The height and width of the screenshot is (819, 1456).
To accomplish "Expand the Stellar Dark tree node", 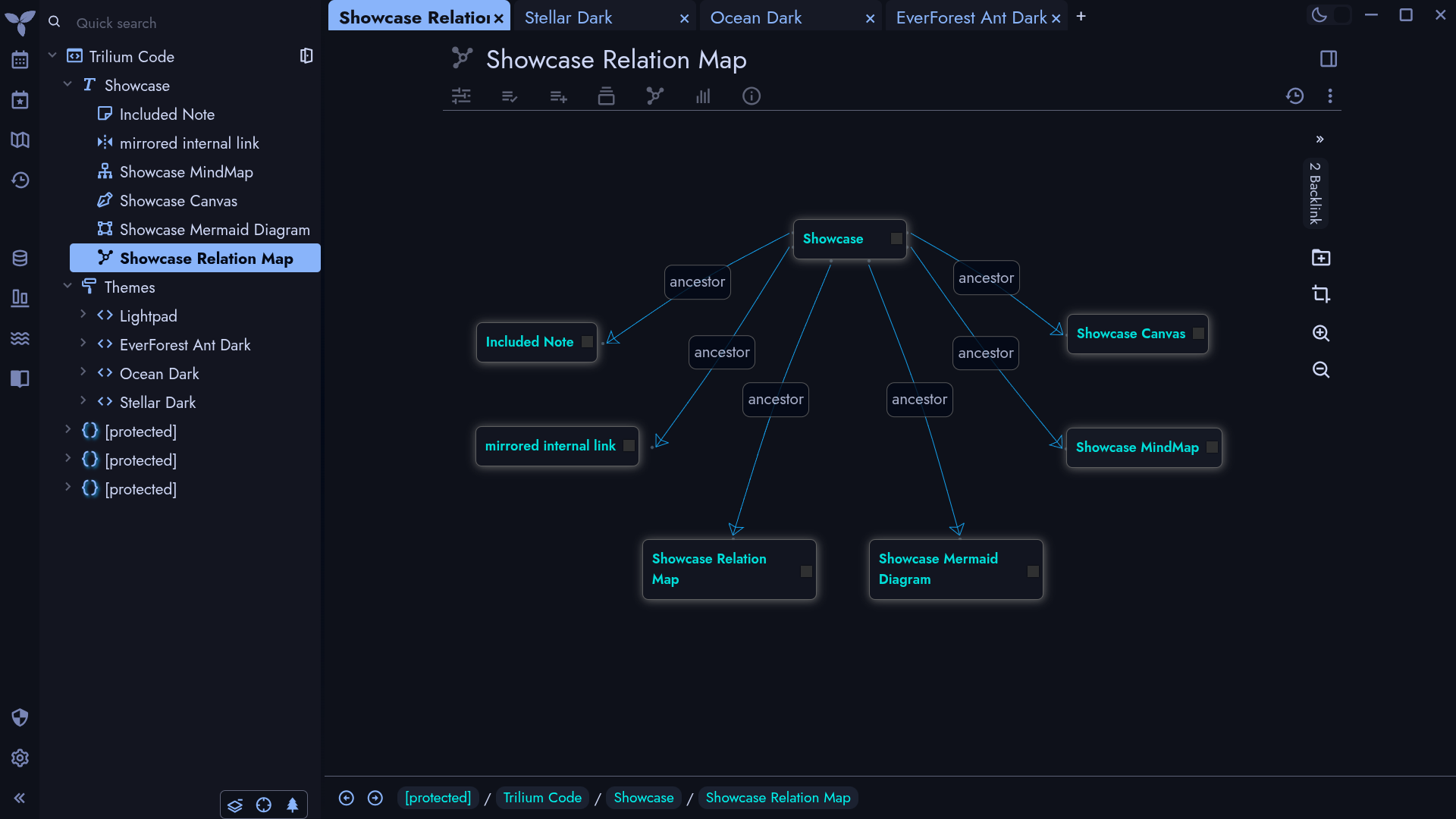I will 83,400.
